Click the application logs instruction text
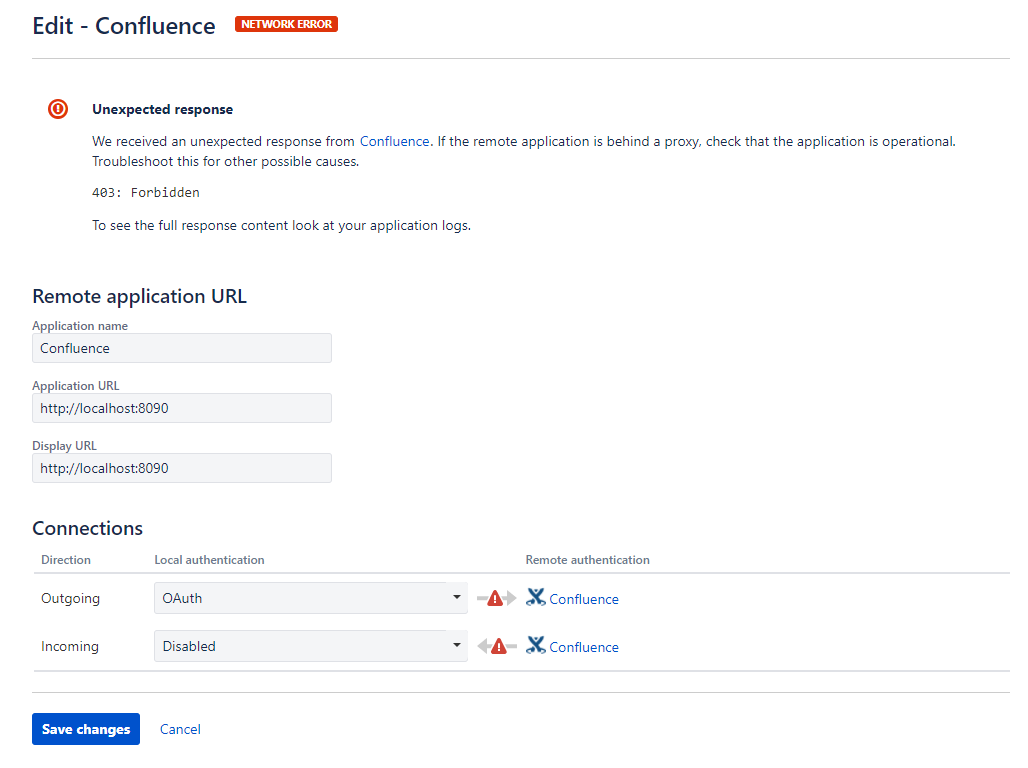 coord(281,226)
